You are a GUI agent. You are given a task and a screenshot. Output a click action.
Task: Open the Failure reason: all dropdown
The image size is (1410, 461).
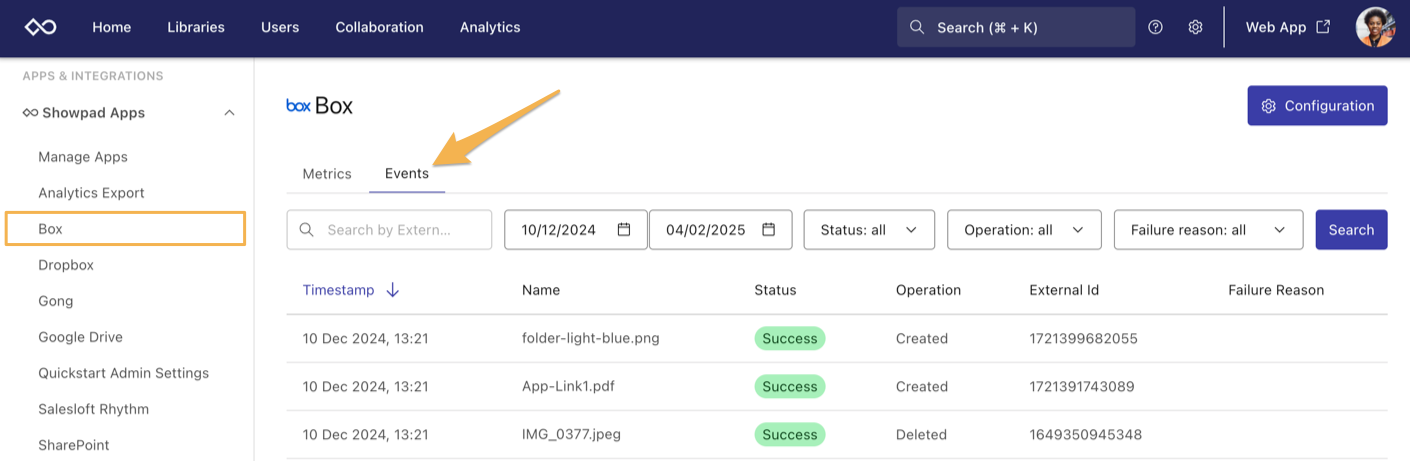point(1207,229)
